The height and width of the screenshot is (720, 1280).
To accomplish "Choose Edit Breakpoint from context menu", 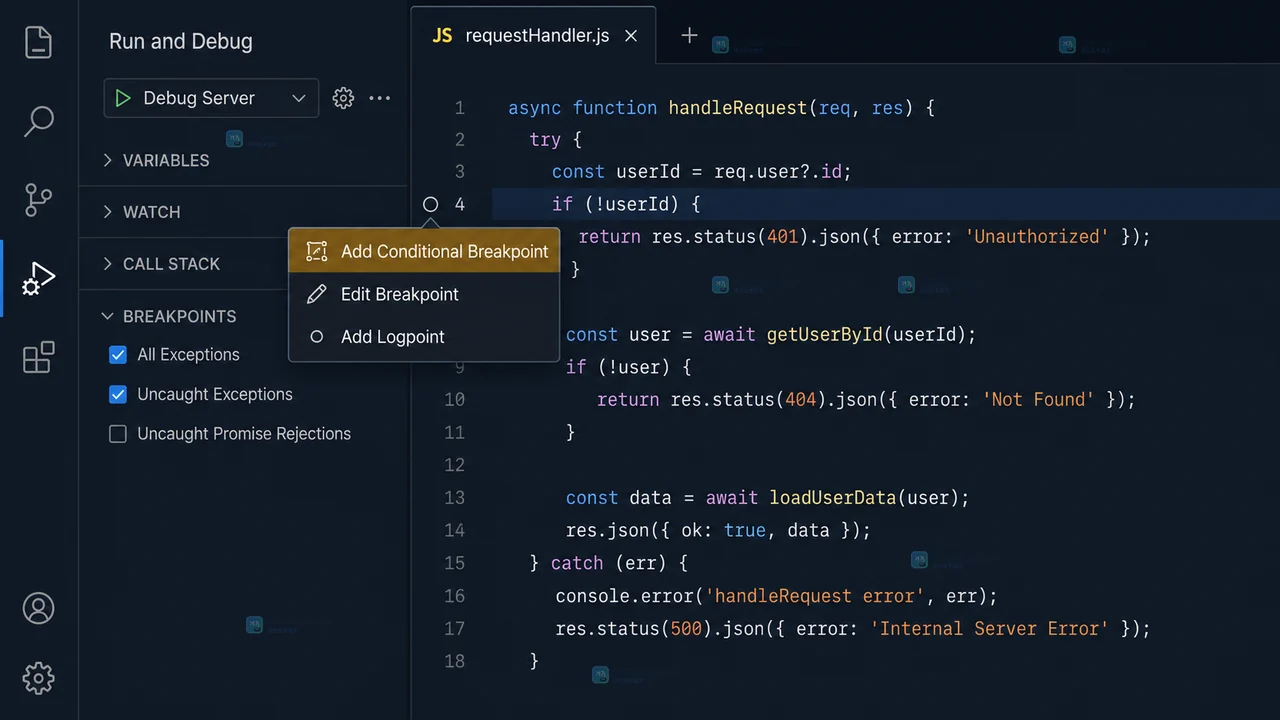I will [x=424, y=294].
